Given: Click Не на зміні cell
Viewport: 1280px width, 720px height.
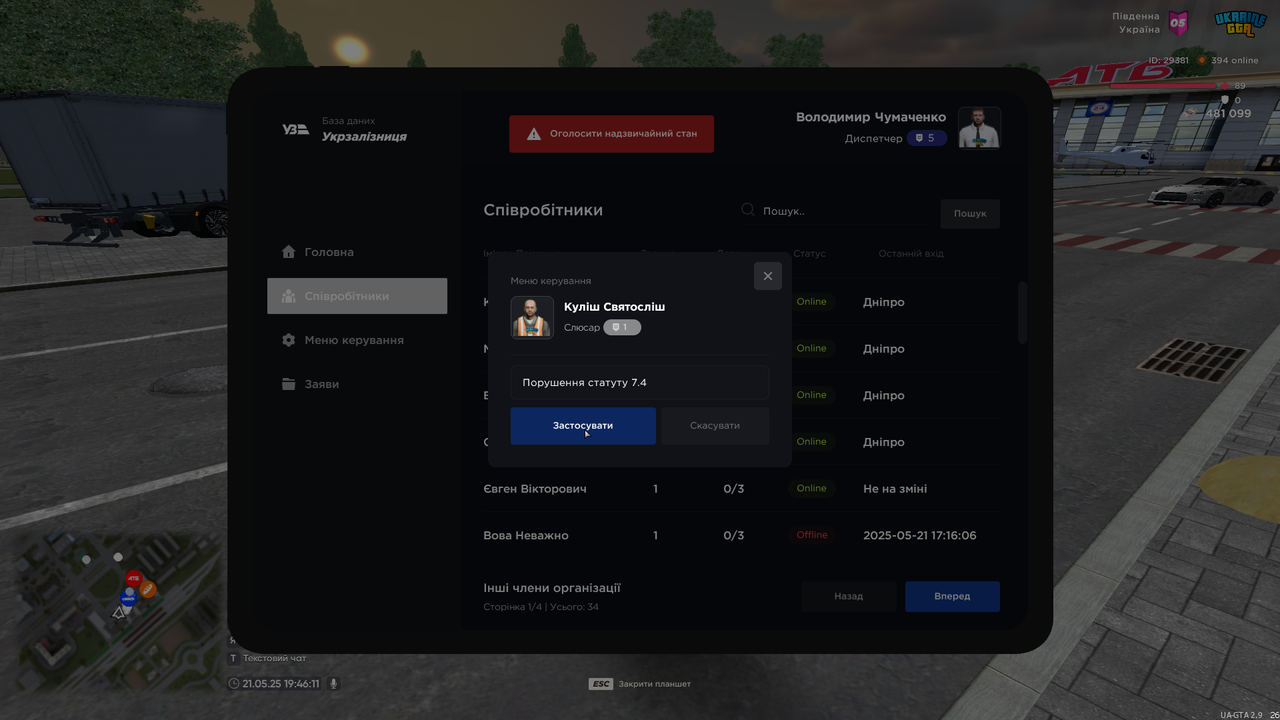Looking at the screenshot, I should point(895,489).
